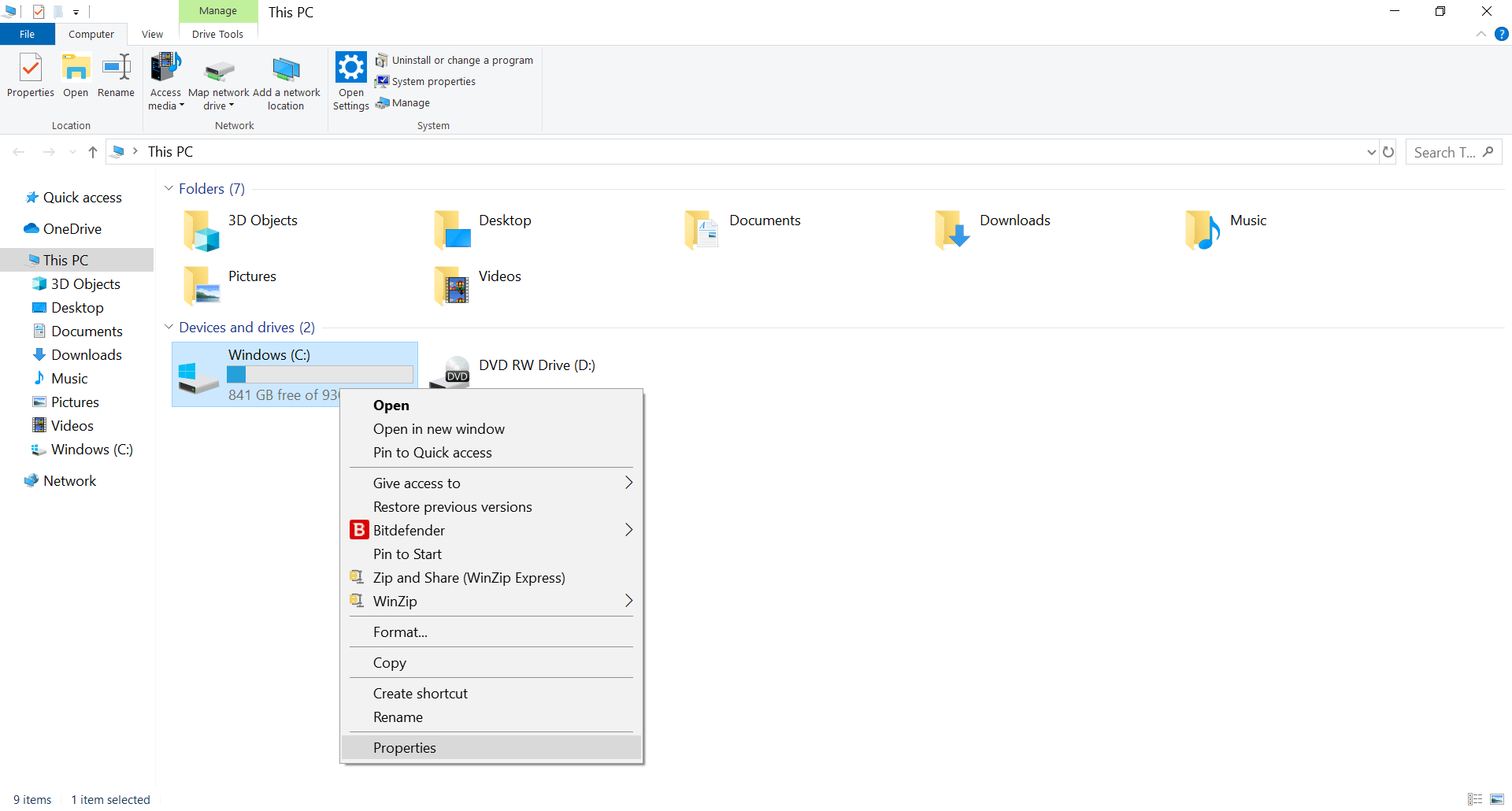Click the Manage icon in System group
The width and height of the screenshot is (1512, 811).
tap(410, 102)
